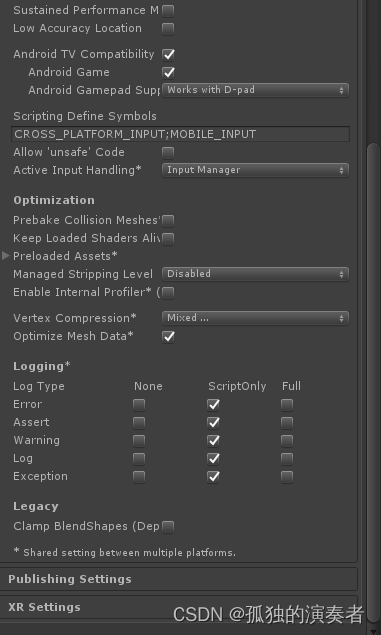Uncheck Android TV Compatibility
This screenshot has width=381, height=635.
(168, 54)
